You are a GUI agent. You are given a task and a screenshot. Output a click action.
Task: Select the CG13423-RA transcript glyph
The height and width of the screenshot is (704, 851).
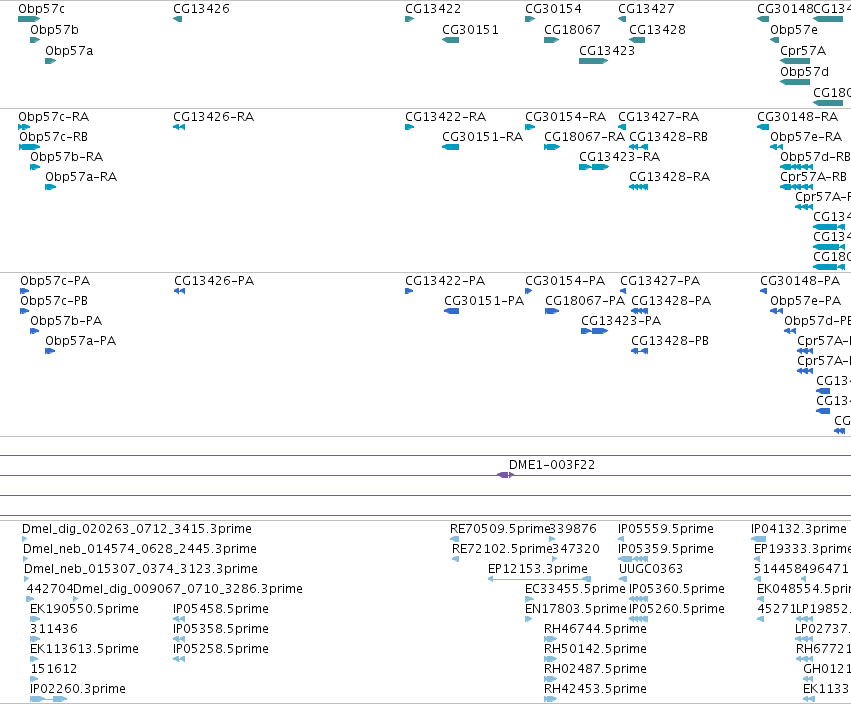pos(594,167)
